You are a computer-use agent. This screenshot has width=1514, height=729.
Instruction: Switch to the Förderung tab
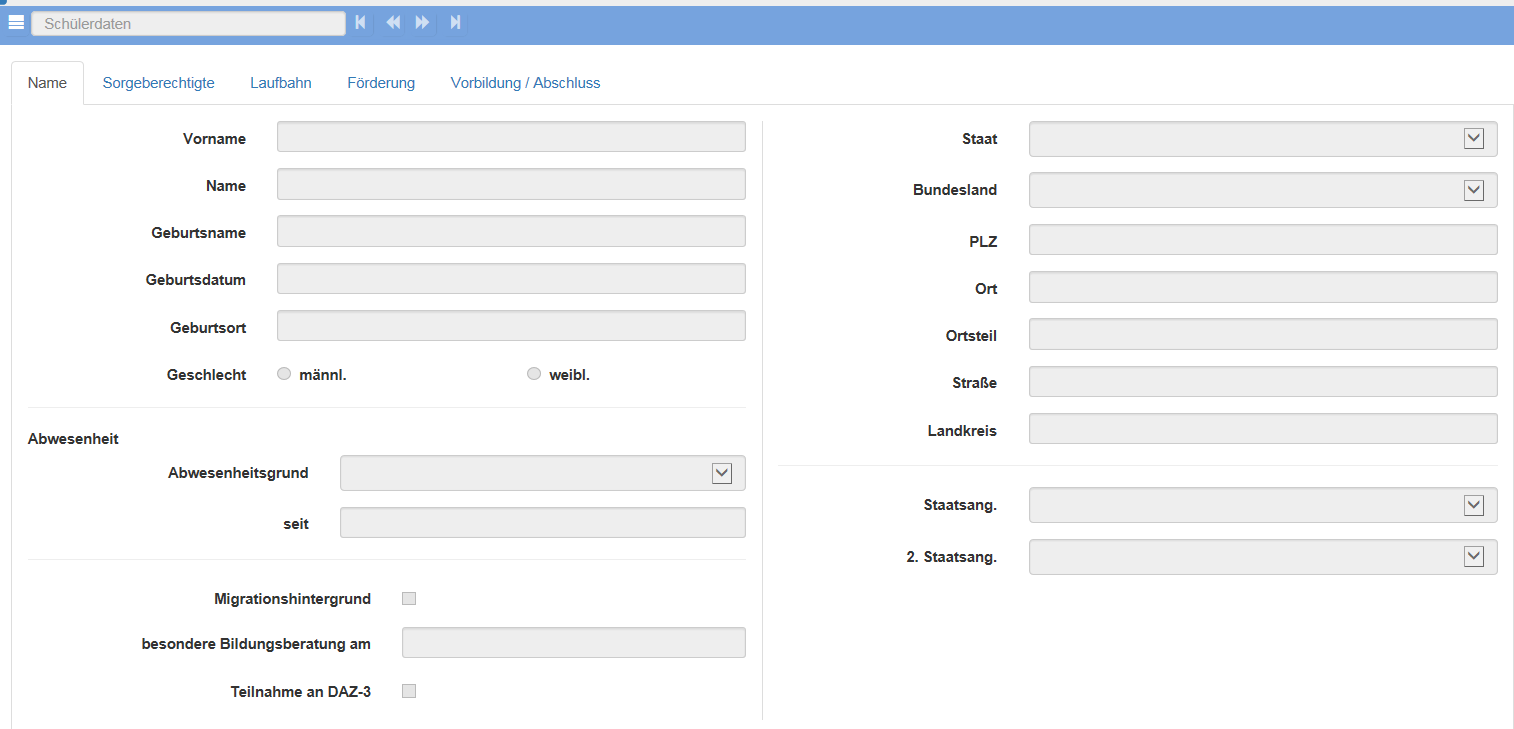click(x=381, y=83)
